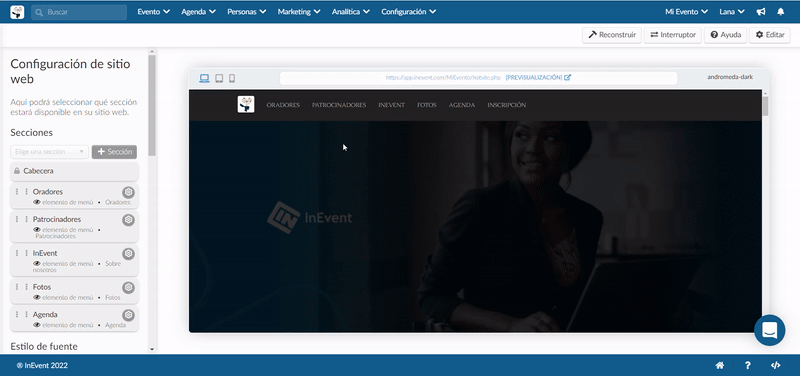Screen dimensions: 800x376
Task: Open InEvent section settings gear
Action: coord(129,253)
